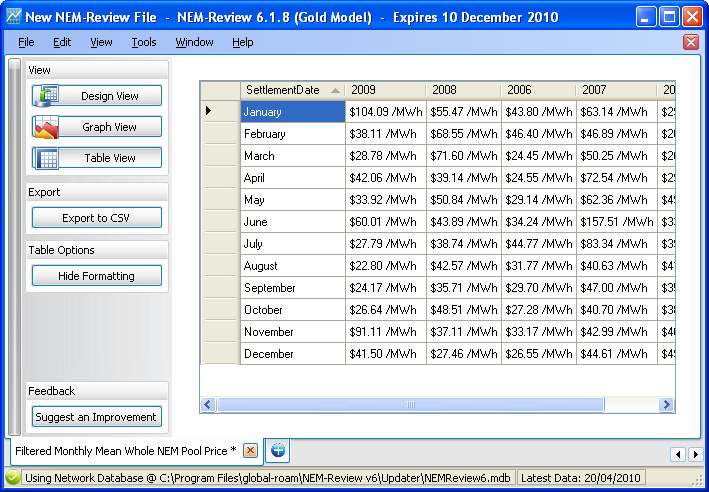Open the Window menu
709x492 pixels.
[194, 42]
